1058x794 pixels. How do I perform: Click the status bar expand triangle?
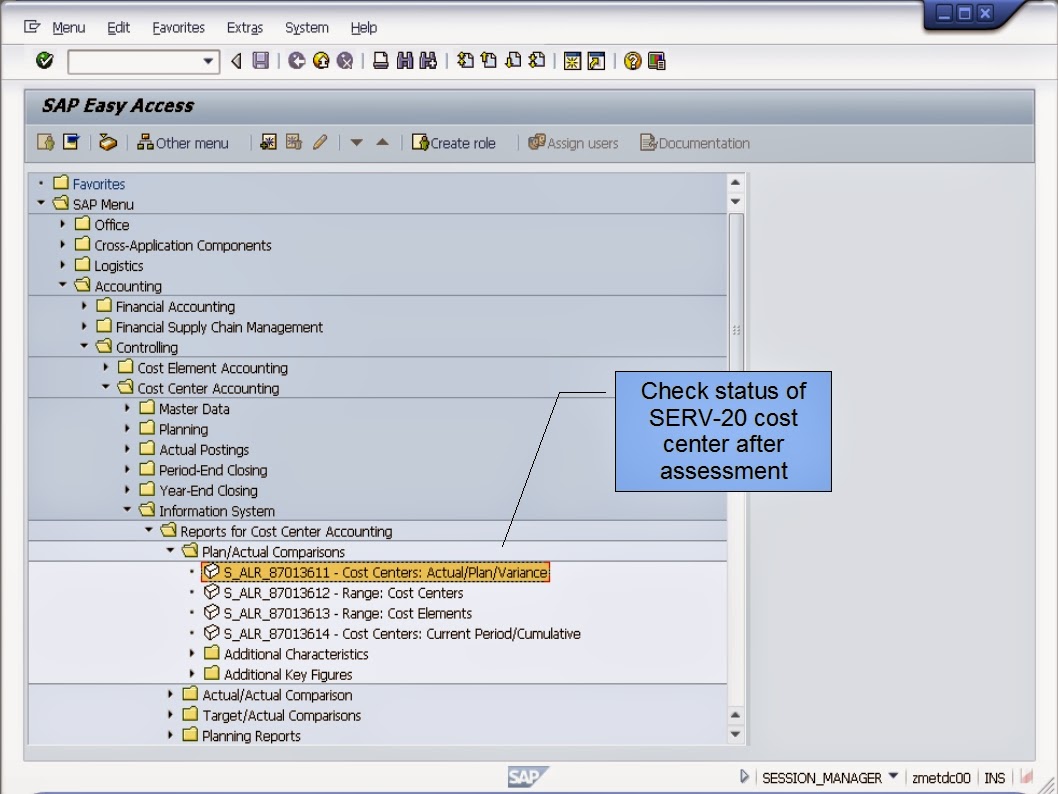744,776
